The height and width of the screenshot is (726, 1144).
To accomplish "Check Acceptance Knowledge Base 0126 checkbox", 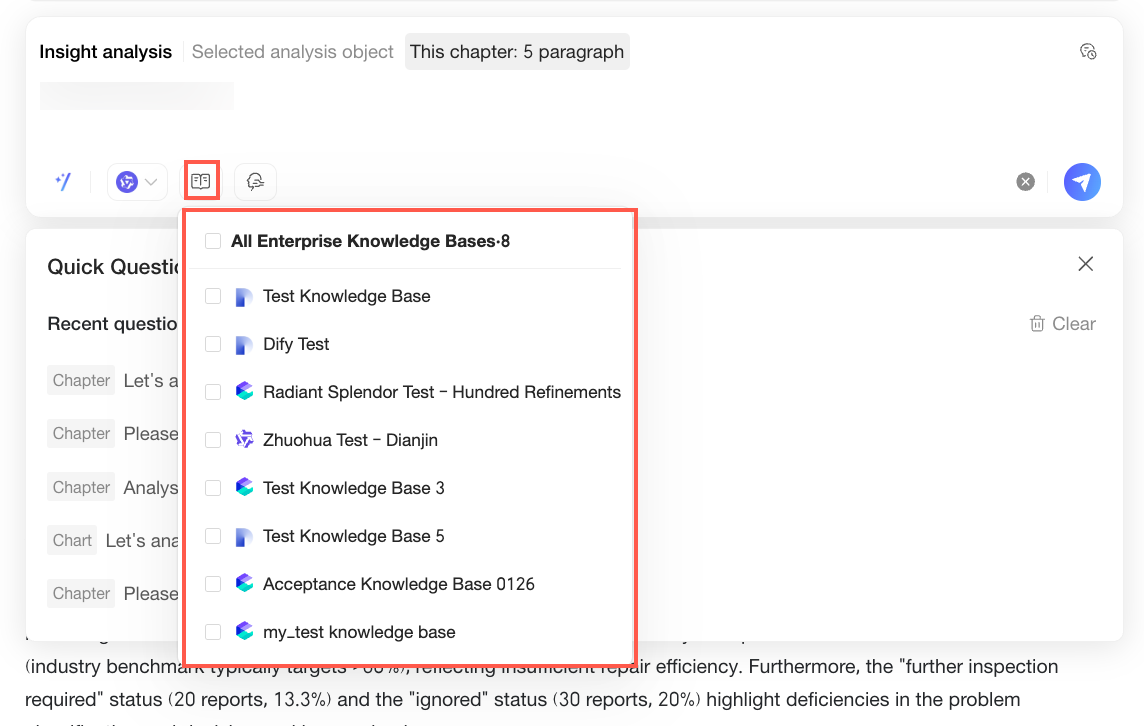I will pyautogui.click(x=213, y=584).
